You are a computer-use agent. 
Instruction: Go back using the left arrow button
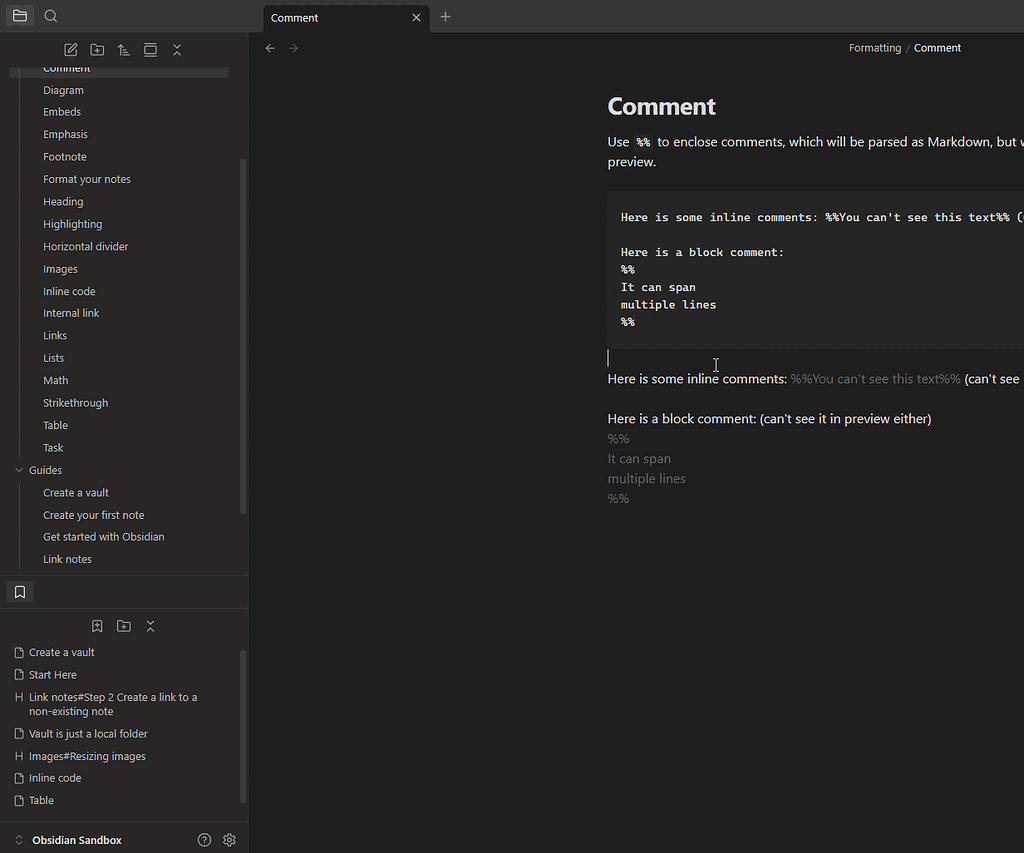tap(269, 47)
